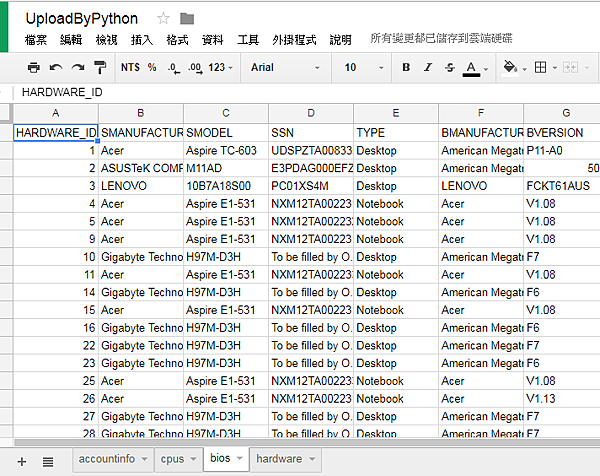Open the 工具 (Tools) menu
Image resolution: width=600 pixels, height=476 pixels.
[x=248, y=40]
